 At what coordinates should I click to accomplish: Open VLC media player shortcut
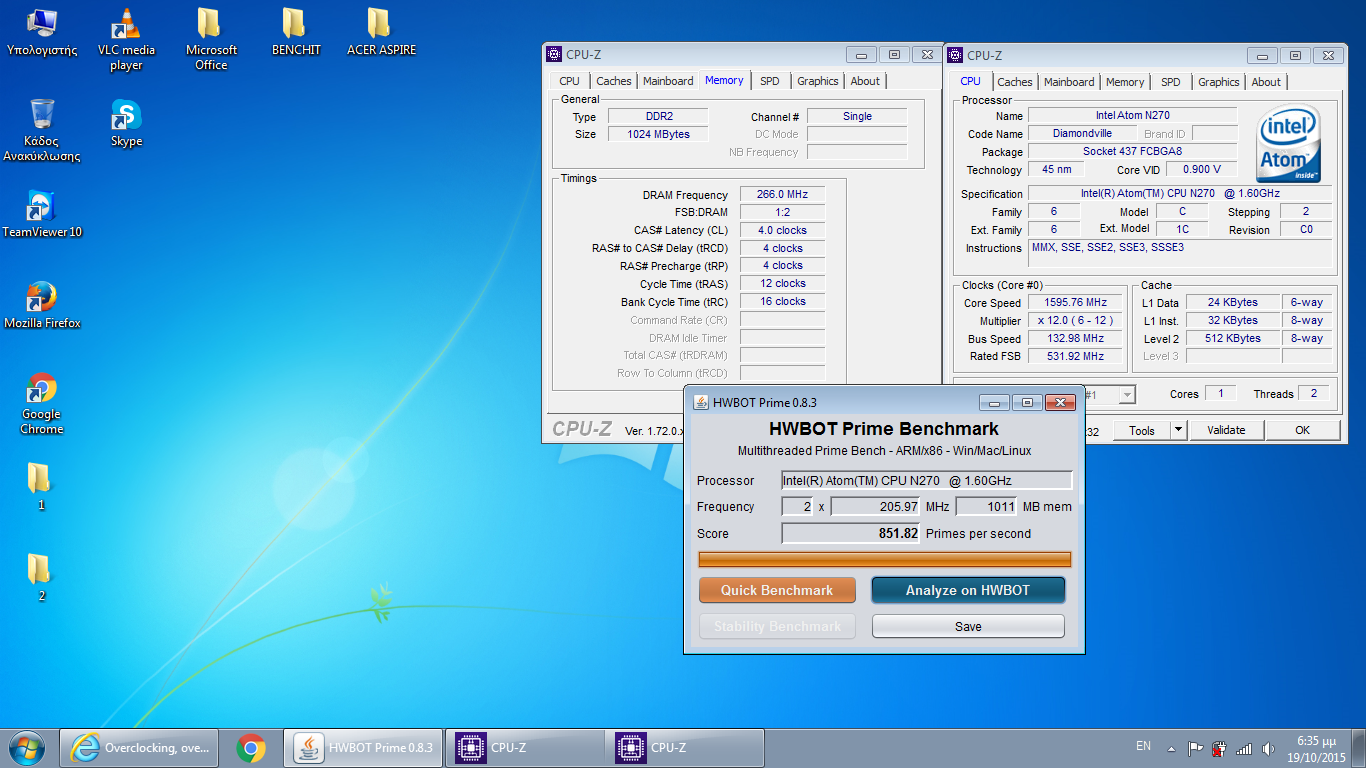pos(126,40)
